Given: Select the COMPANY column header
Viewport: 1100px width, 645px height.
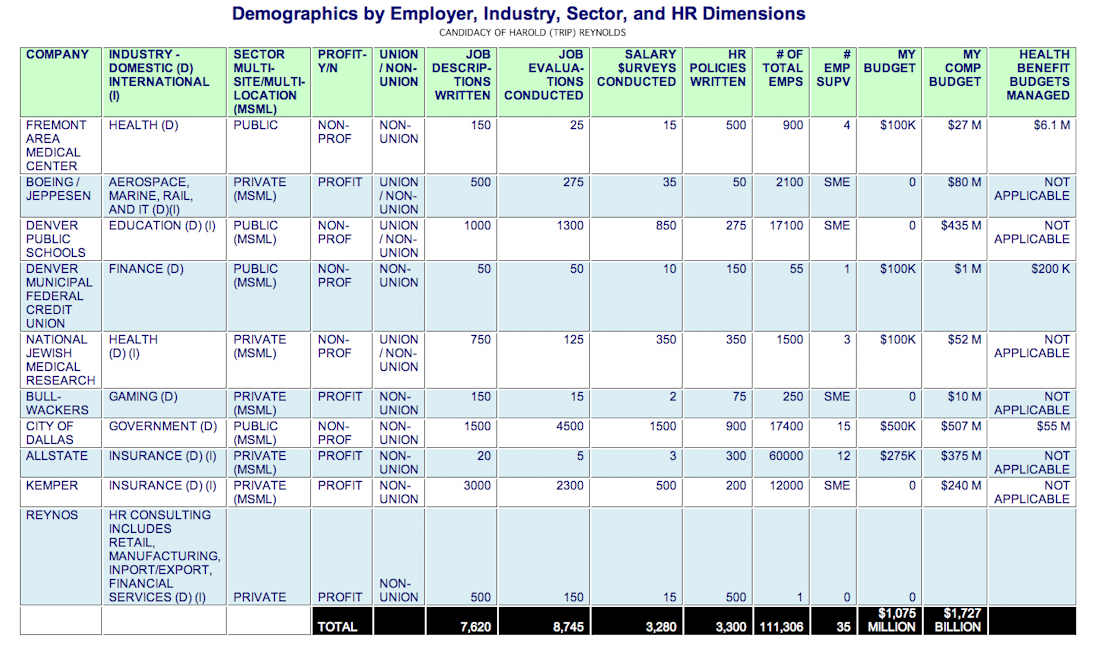Looking at the screenshot, I should (61, 82).
